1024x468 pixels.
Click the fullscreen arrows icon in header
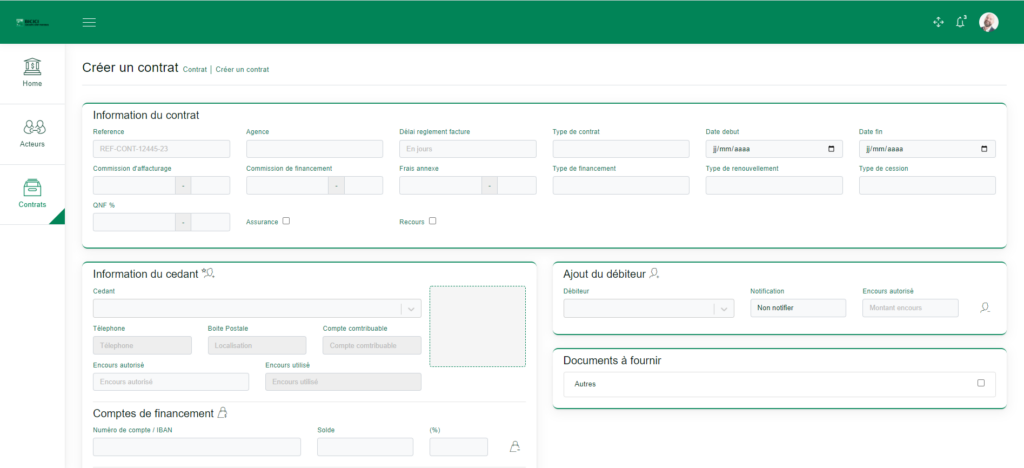(x=938, y=22)
